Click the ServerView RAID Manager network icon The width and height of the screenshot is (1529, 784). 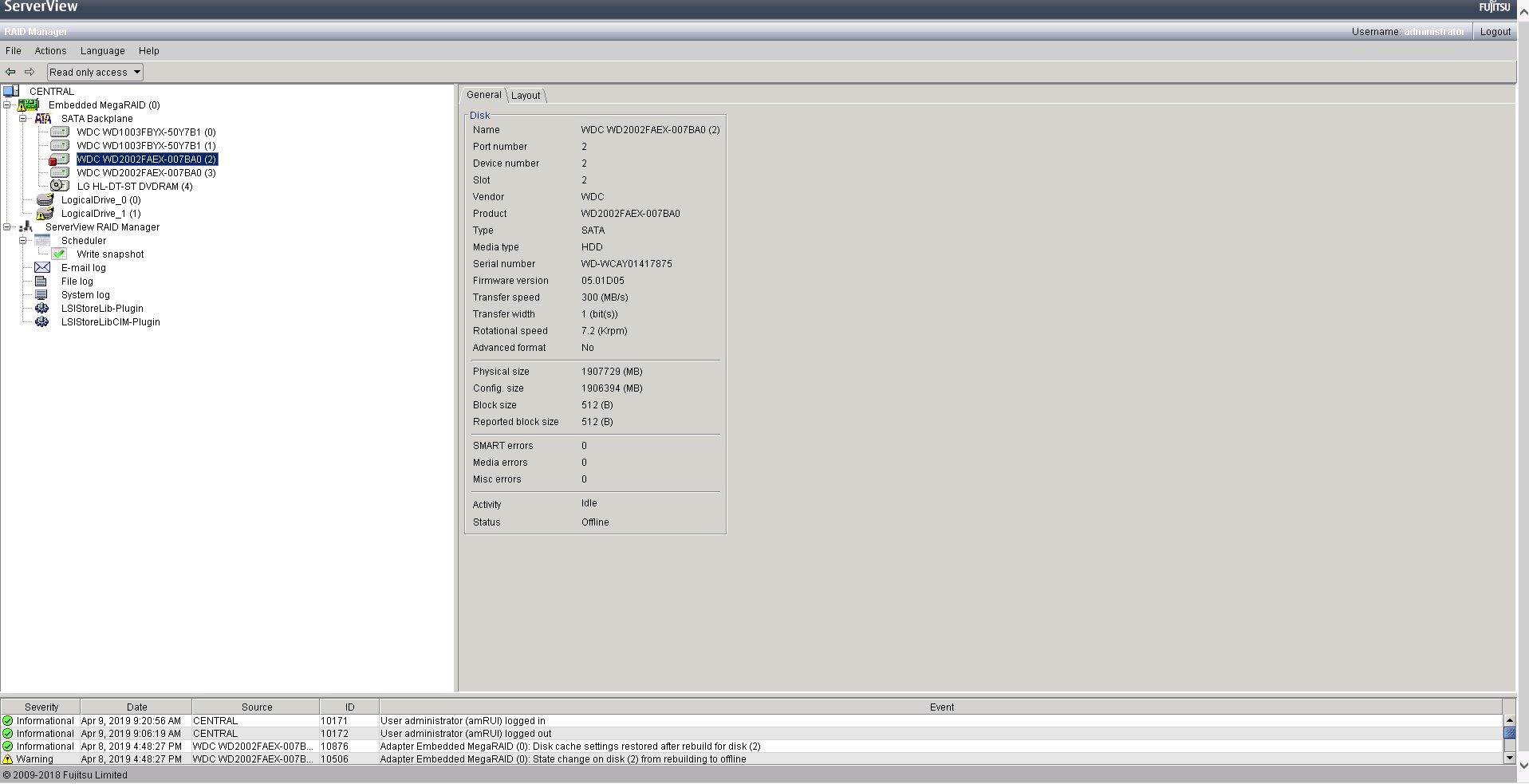26,227
